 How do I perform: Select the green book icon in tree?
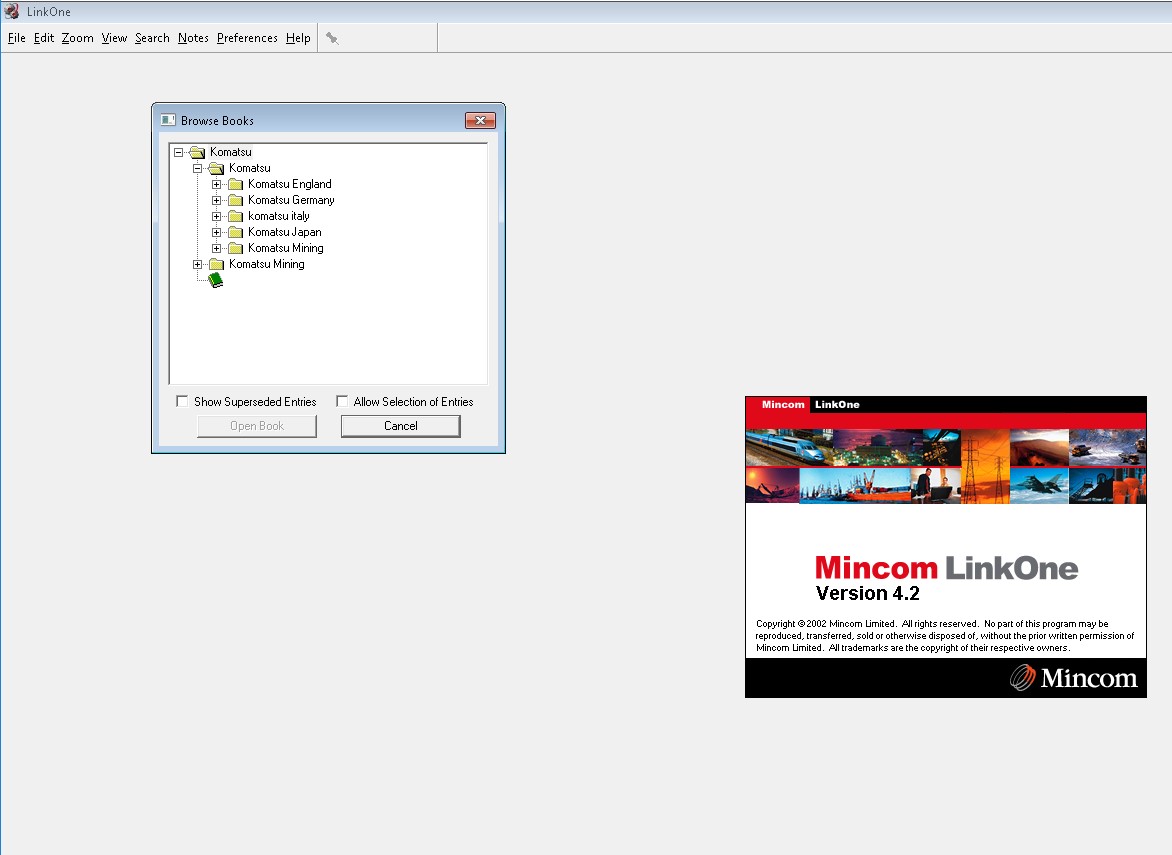(215, 281)
